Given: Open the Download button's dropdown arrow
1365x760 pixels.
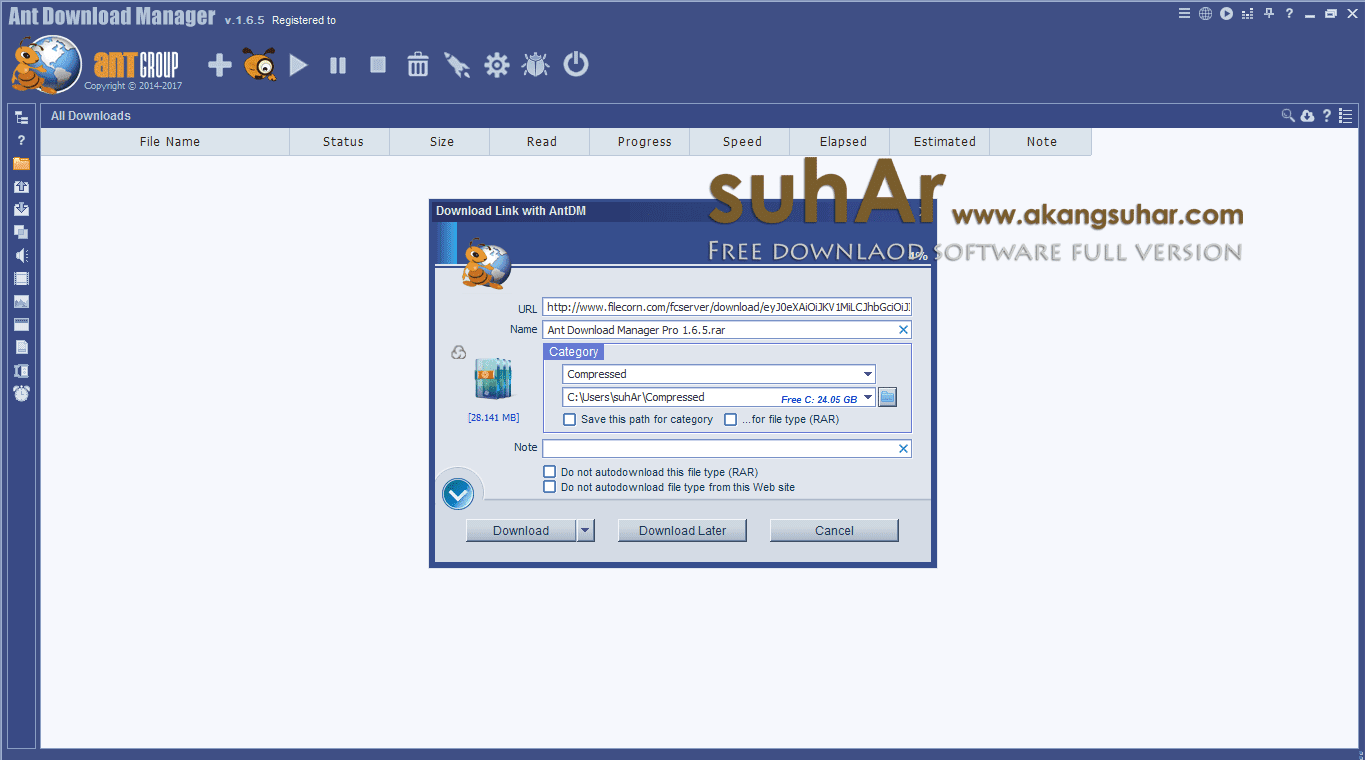Looking at the screenshot, I should pyautogui.click(x=586, y=531).
